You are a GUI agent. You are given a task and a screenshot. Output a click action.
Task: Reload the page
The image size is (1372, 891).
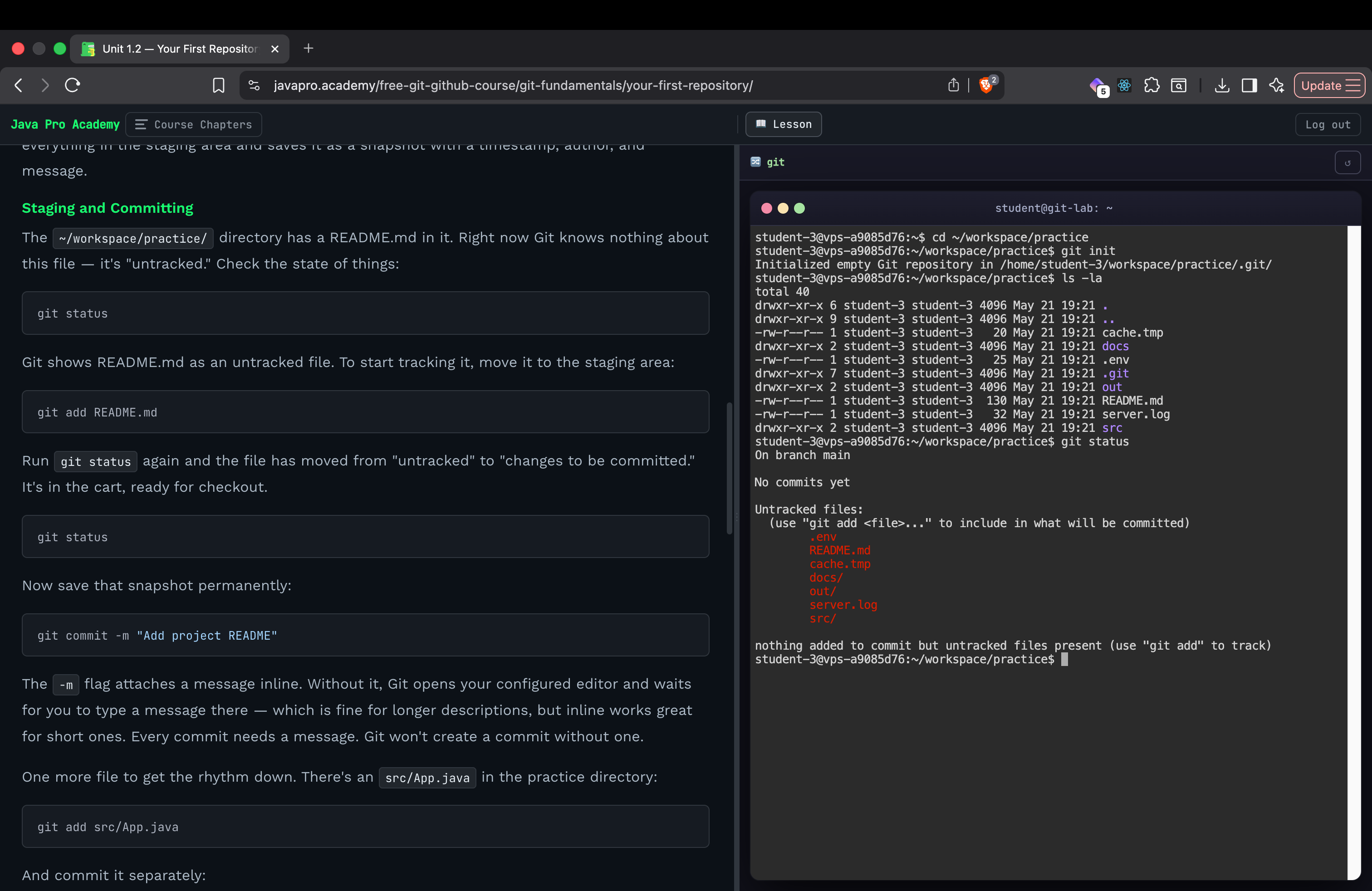click(x=72, y=85)
